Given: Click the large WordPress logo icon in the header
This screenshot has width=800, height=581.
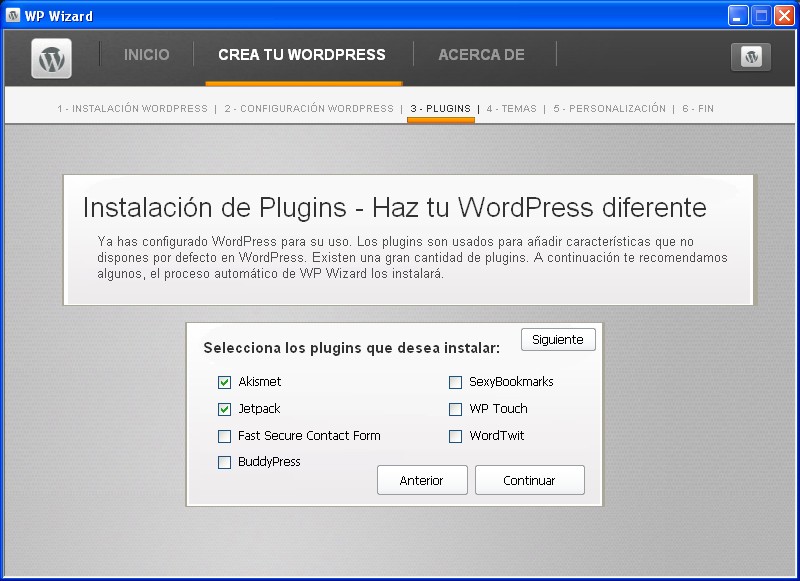Looking at the screenshot, I should pos(52,59).
